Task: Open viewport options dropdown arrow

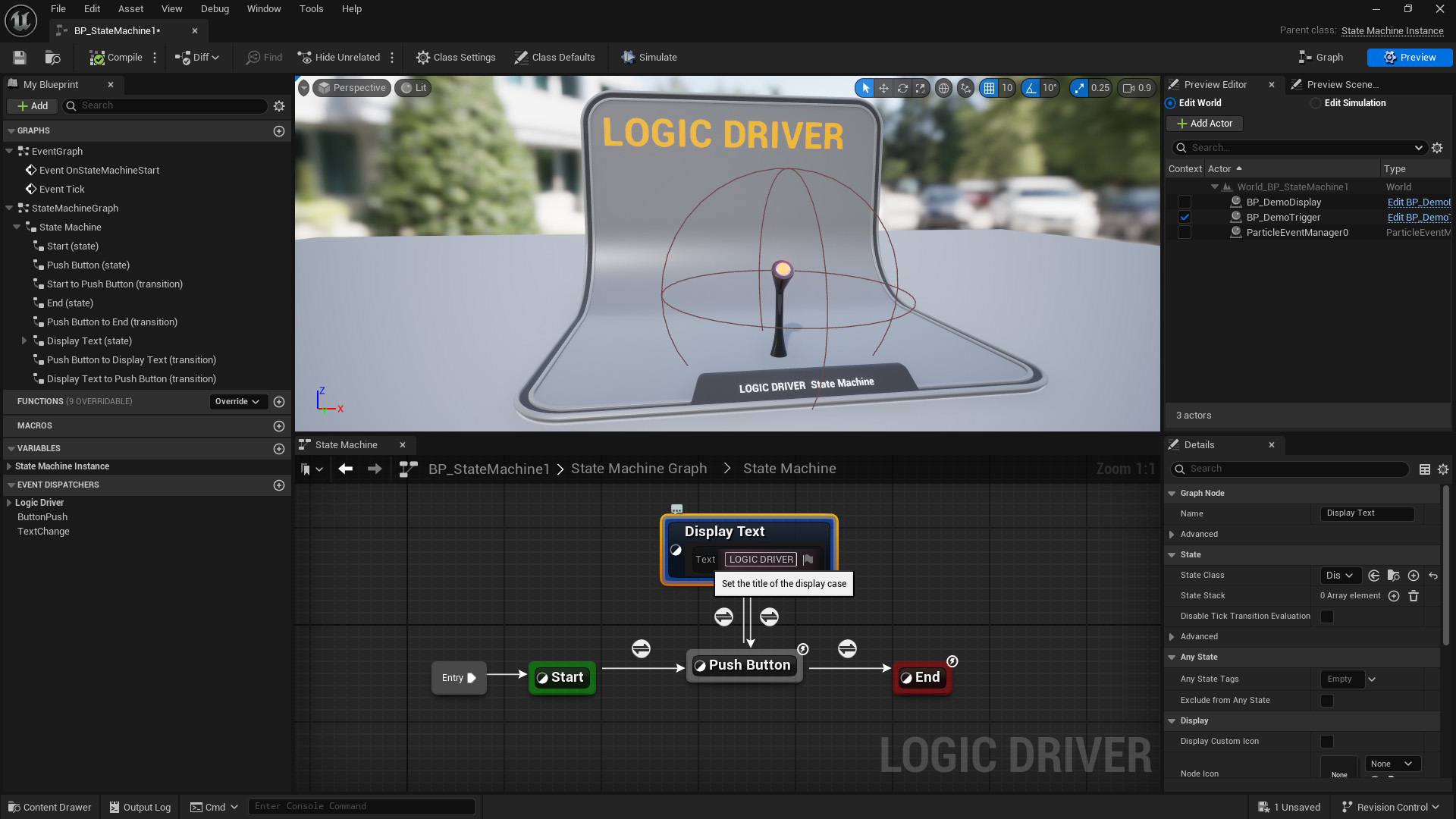Action: 304,88
